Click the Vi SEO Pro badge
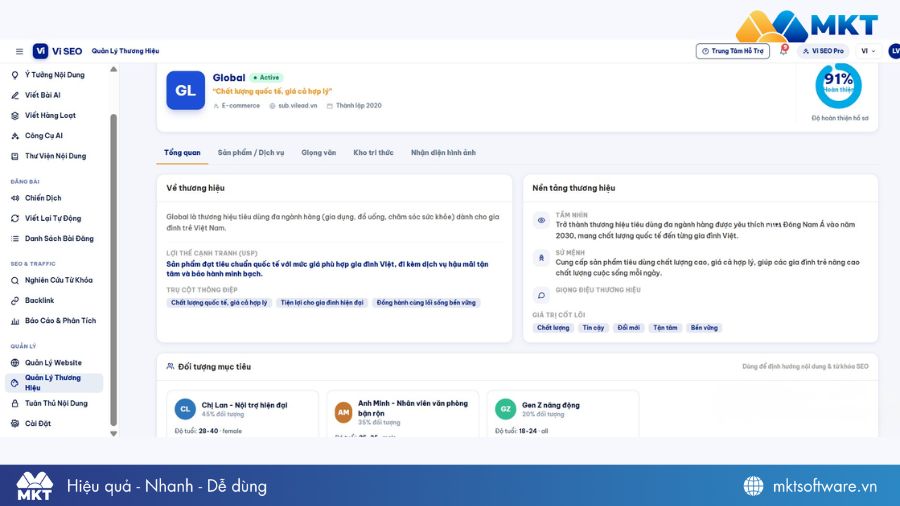This screenshot has width=900, height=506. pyautogui.click(x=823, y=51)
